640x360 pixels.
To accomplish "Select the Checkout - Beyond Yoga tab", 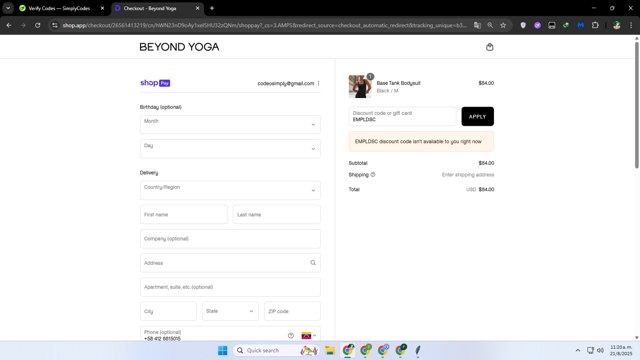I will point(149,8).
